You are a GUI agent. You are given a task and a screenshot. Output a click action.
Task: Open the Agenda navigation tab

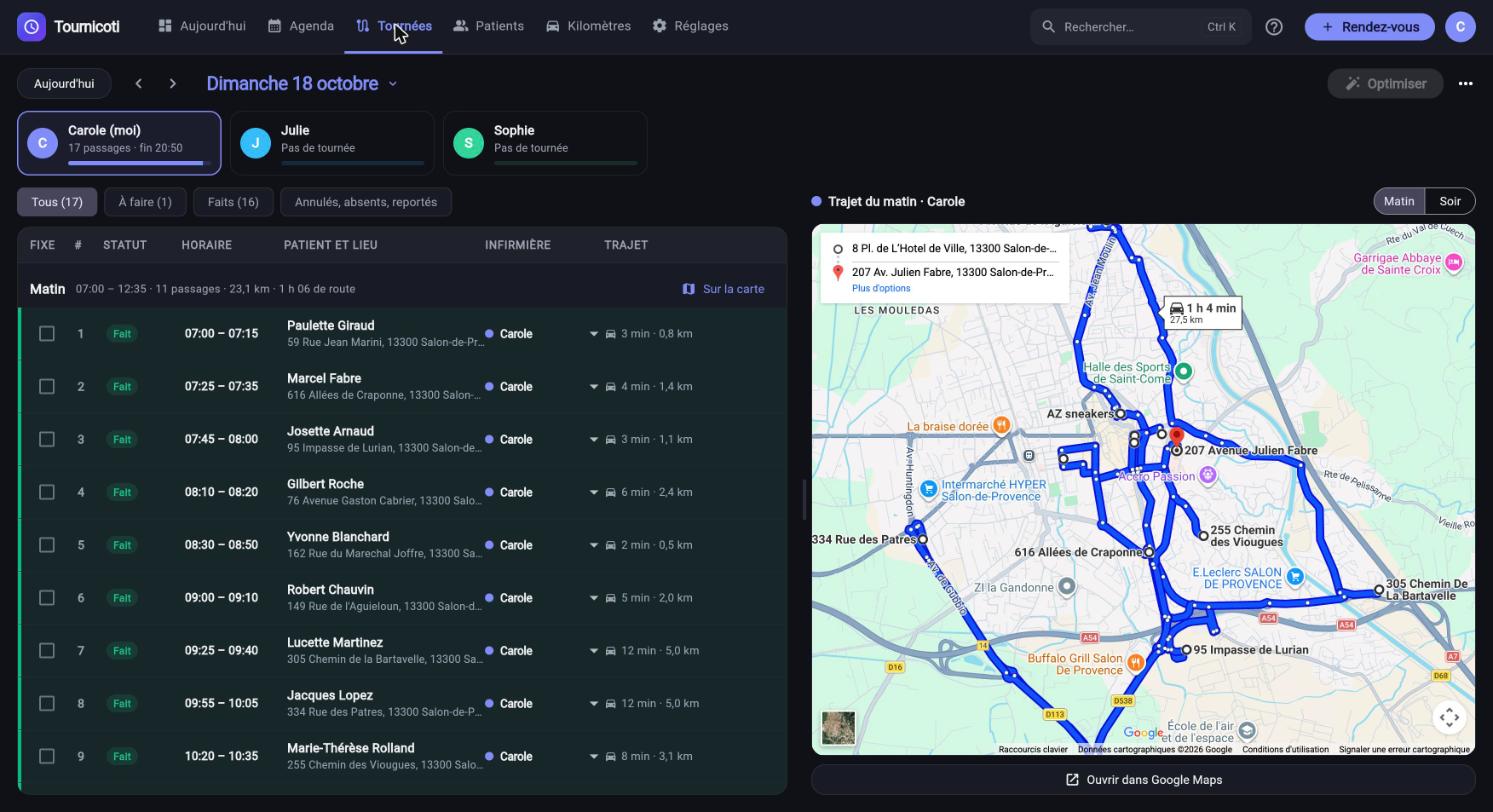pos(300,26)
